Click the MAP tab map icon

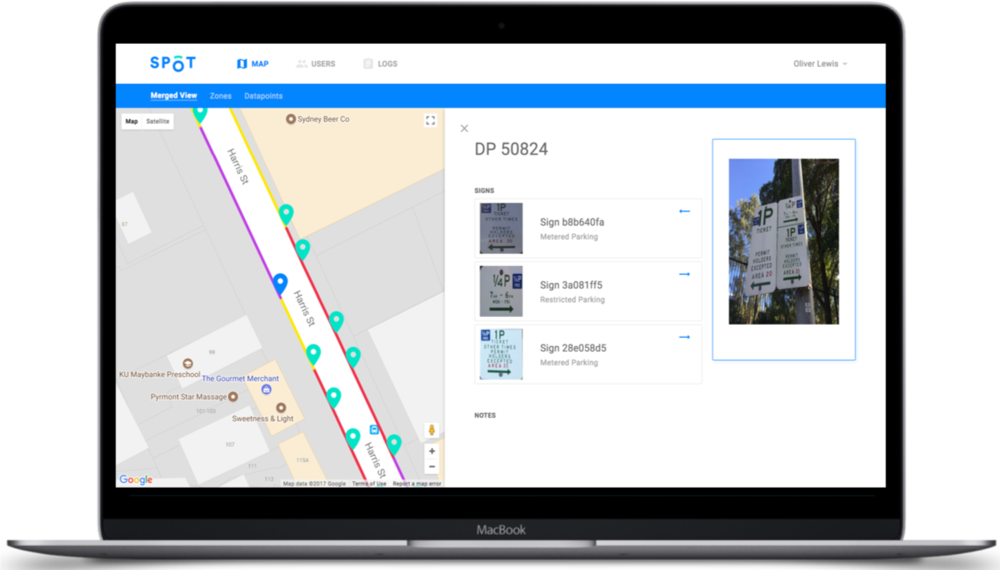click(242, 64)
